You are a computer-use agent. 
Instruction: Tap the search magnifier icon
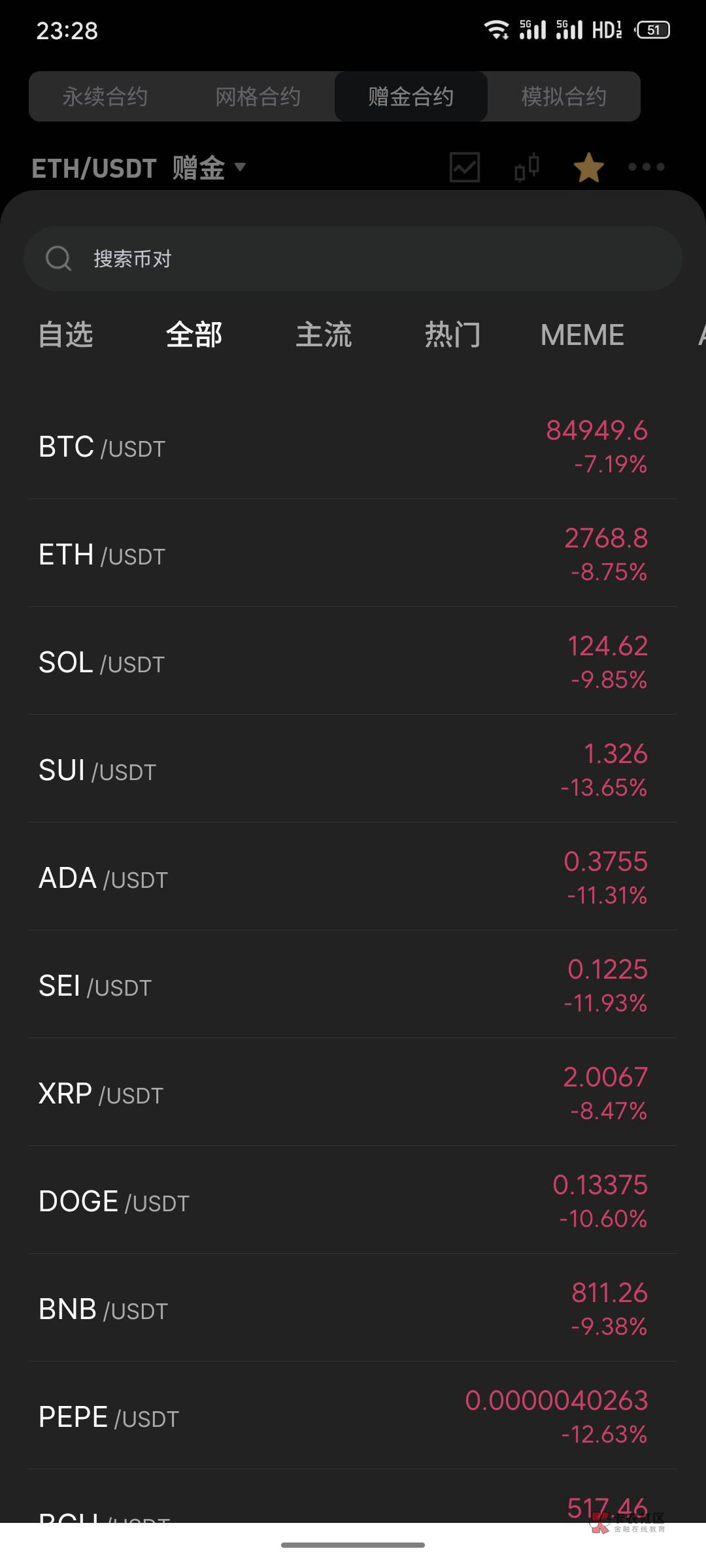[x=58, y=259]
